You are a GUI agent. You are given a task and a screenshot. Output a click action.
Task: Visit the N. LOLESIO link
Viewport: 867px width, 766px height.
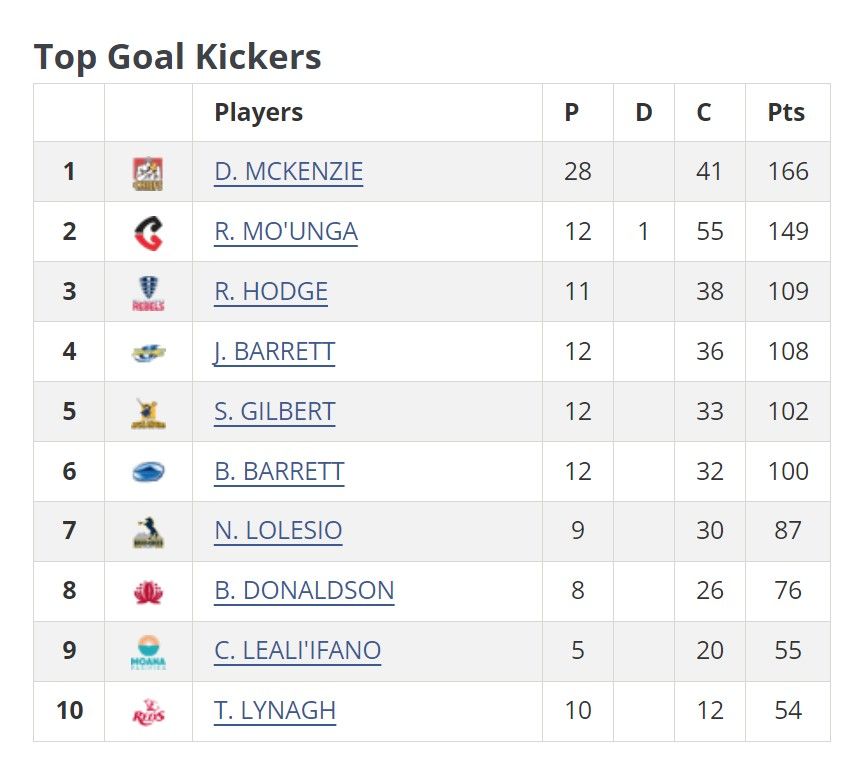click(x=278, y=531)
